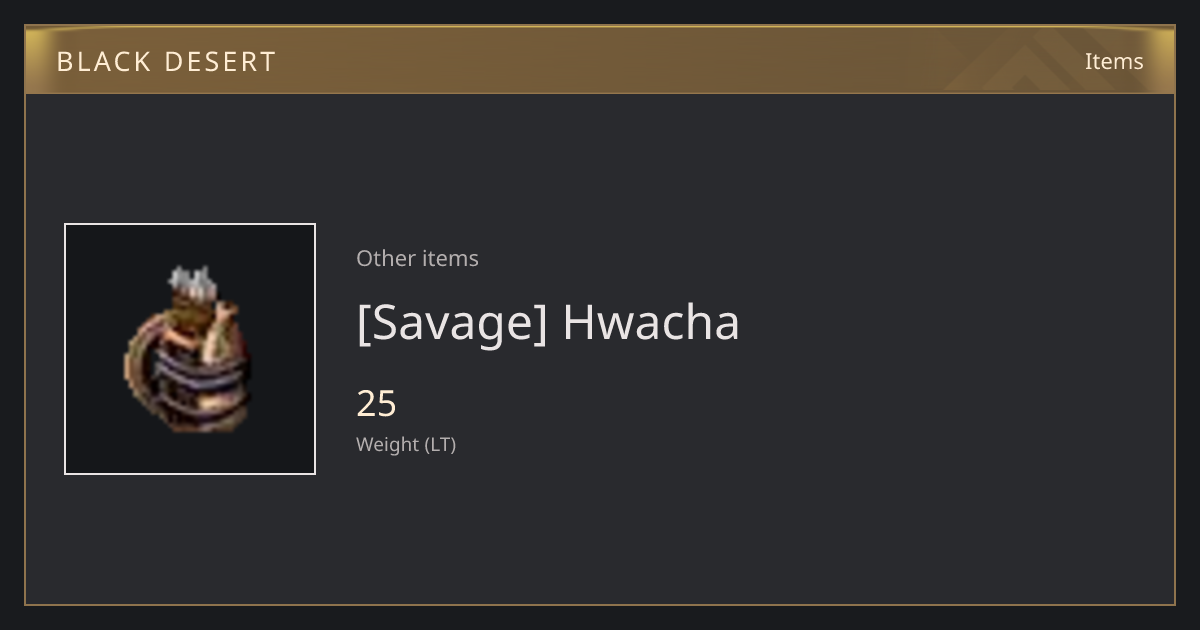Click the Hwacha item icon image
The image size is (1200, 630).
(x=190, y=349)
